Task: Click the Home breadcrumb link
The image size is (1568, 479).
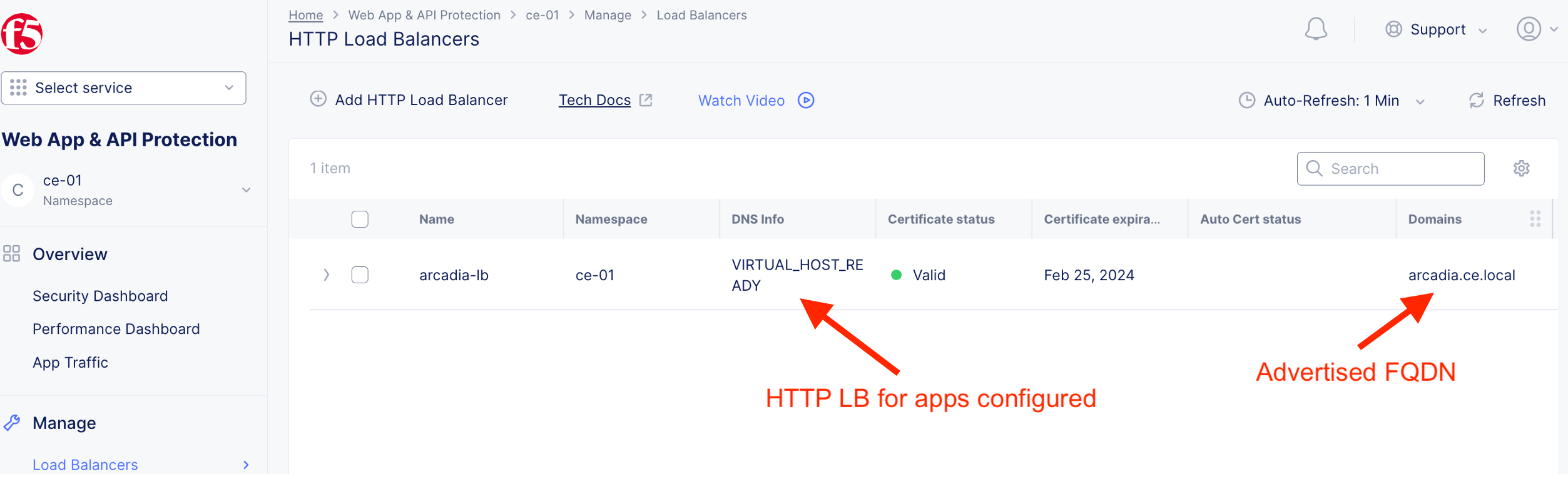Action: [x=305, y=15]
